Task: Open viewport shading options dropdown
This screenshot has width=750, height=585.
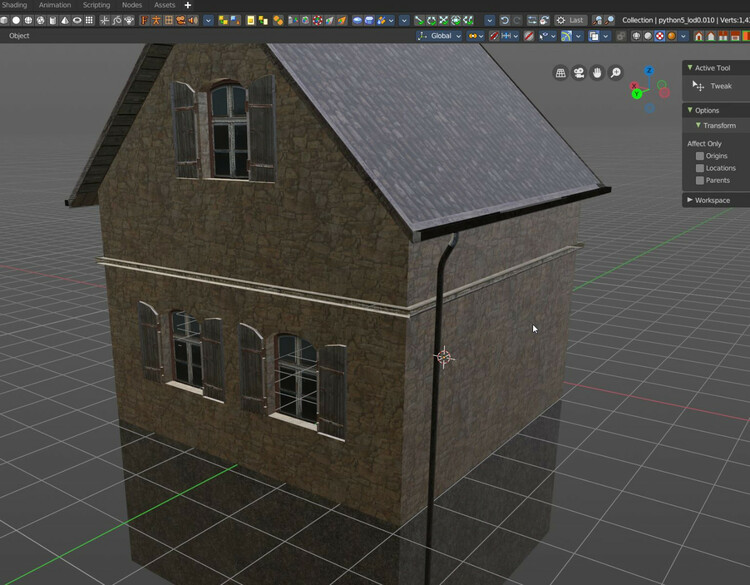Action: coord(684,36)
